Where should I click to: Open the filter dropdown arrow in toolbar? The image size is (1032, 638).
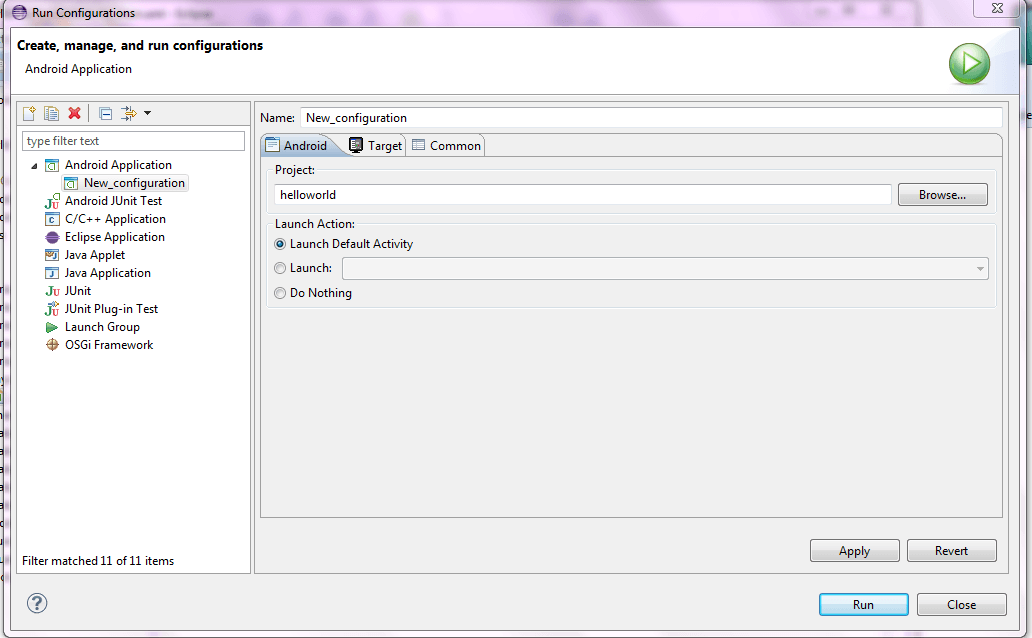[147, 113]
